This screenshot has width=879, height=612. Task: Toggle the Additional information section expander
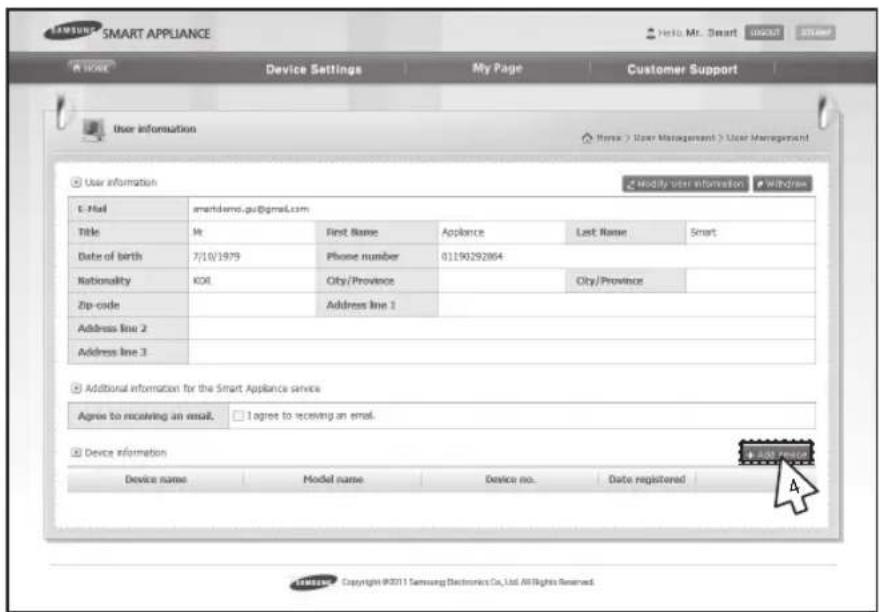click(x=74, y=388)
